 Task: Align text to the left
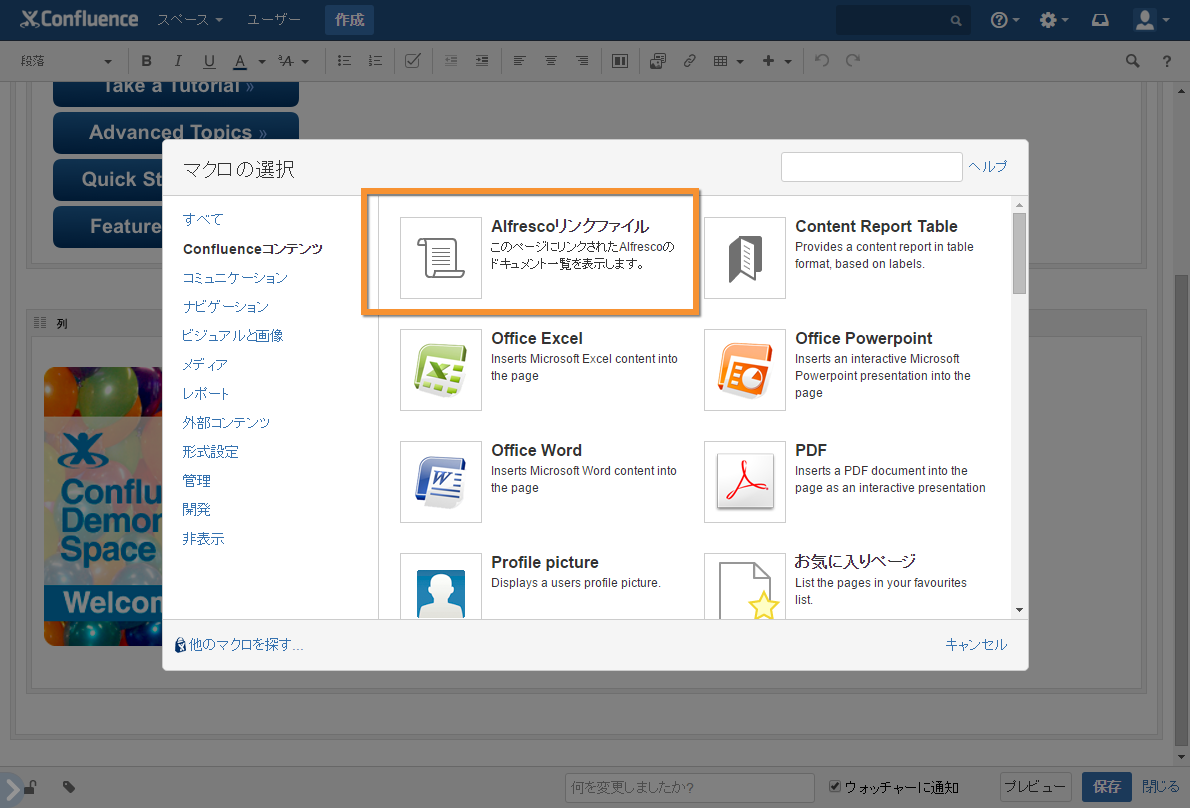pyautogui.click(x=520, y=61)
